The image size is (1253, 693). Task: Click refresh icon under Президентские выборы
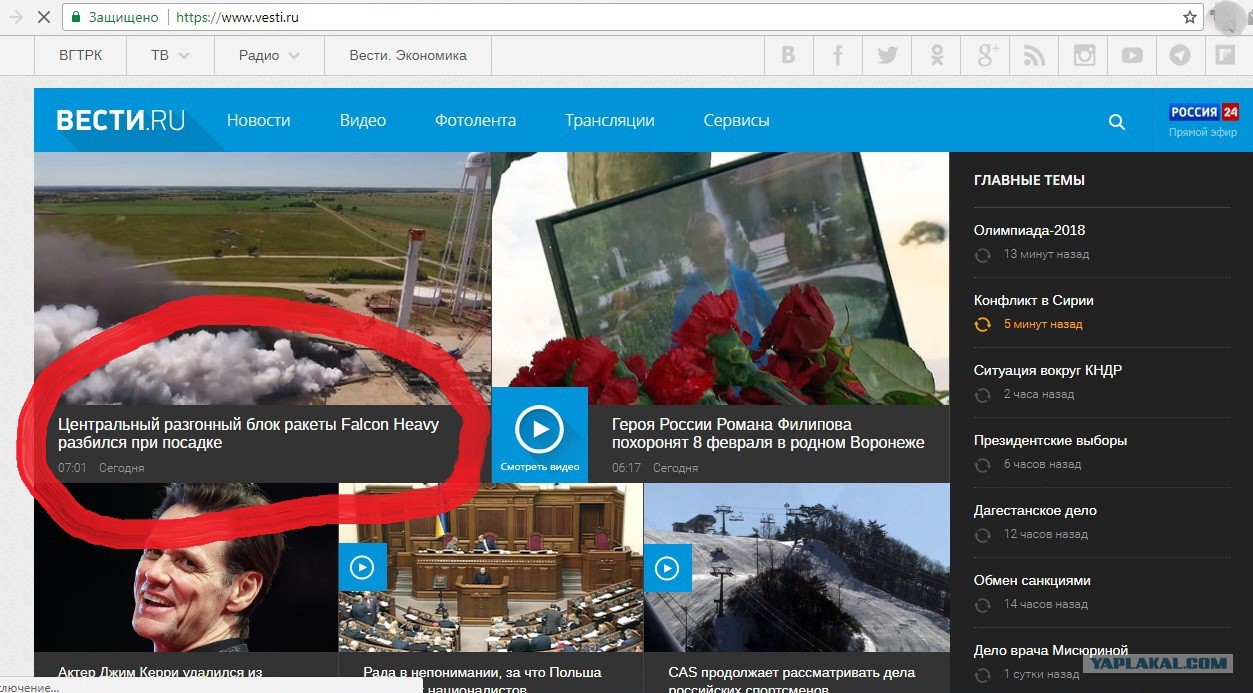point(983,465)
